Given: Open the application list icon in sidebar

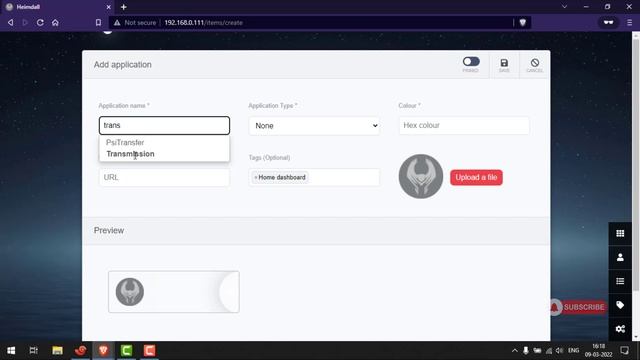Looking at the screenshot, I should (620, 281).
